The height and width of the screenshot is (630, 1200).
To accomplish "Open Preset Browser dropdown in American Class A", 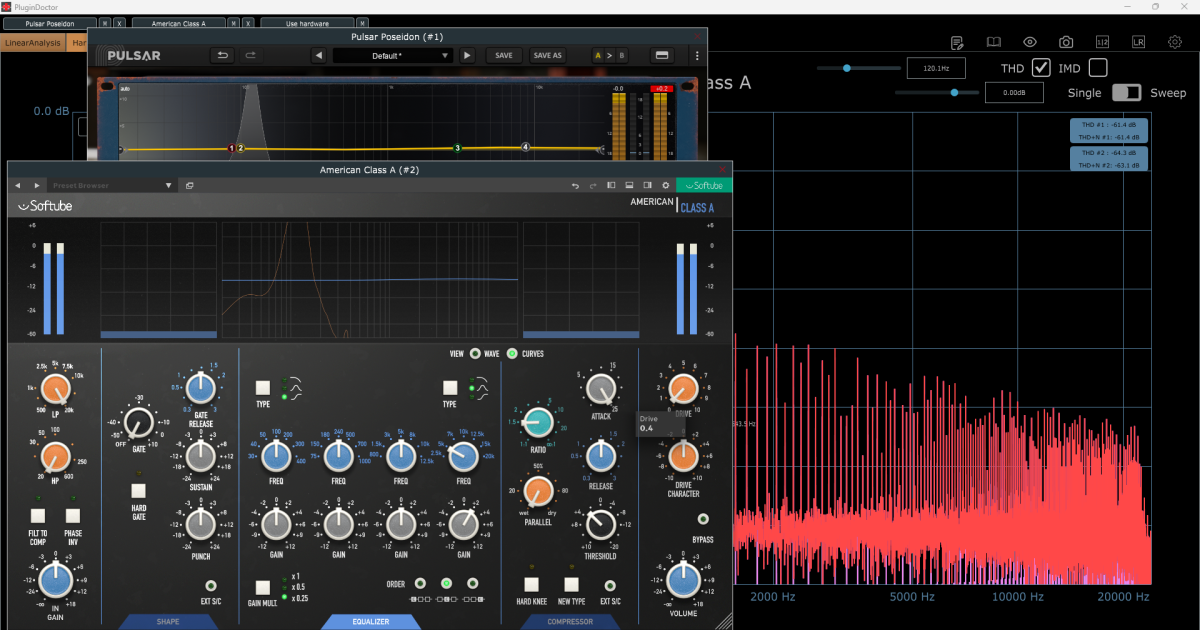I will point(113,185).
